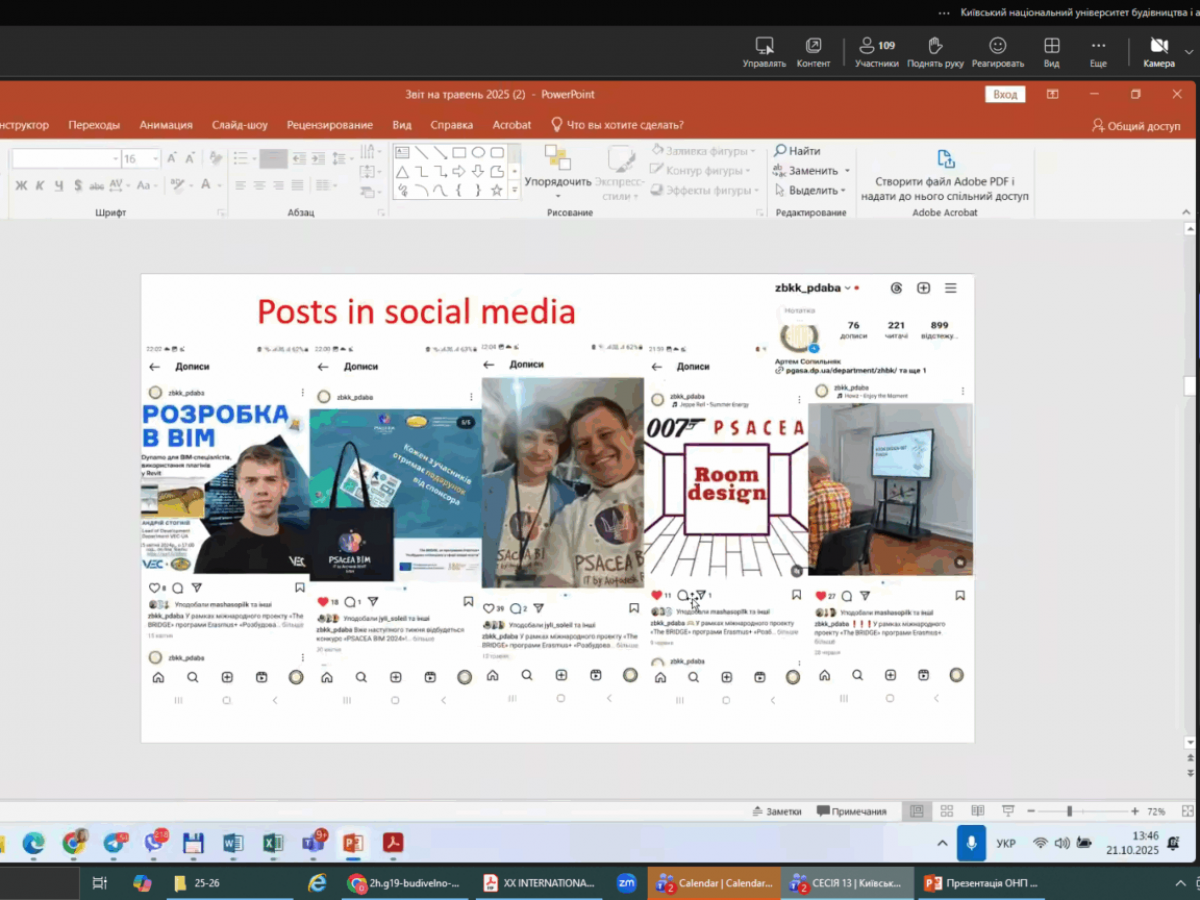
Task: Open the Слайд-шоу ribbon tab
Action: 239,125
